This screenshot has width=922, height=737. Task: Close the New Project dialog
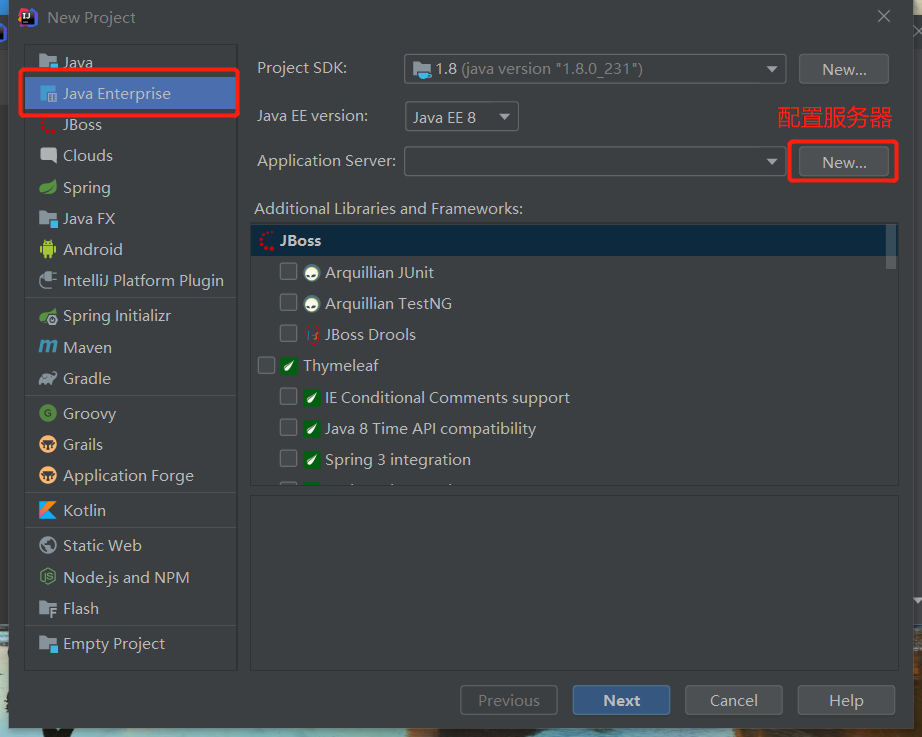883,16
